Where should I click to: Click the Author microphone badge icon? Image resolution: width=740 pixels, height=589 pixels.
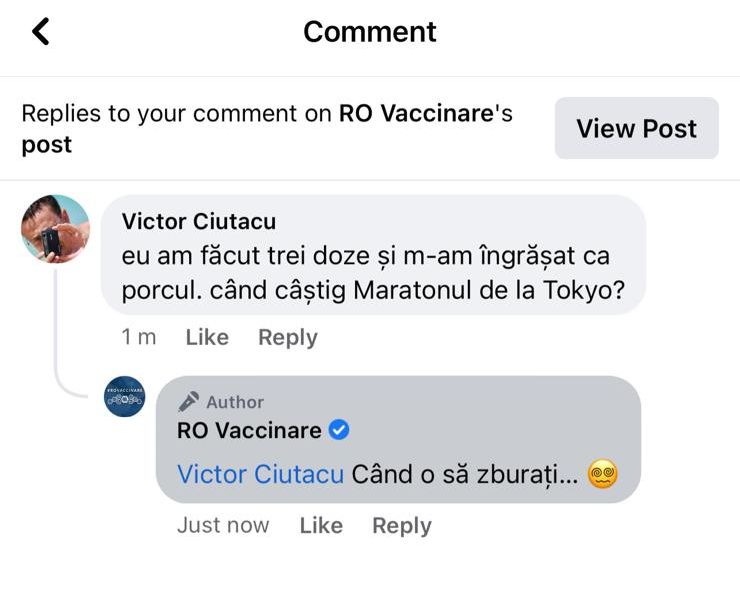[188, 402]
